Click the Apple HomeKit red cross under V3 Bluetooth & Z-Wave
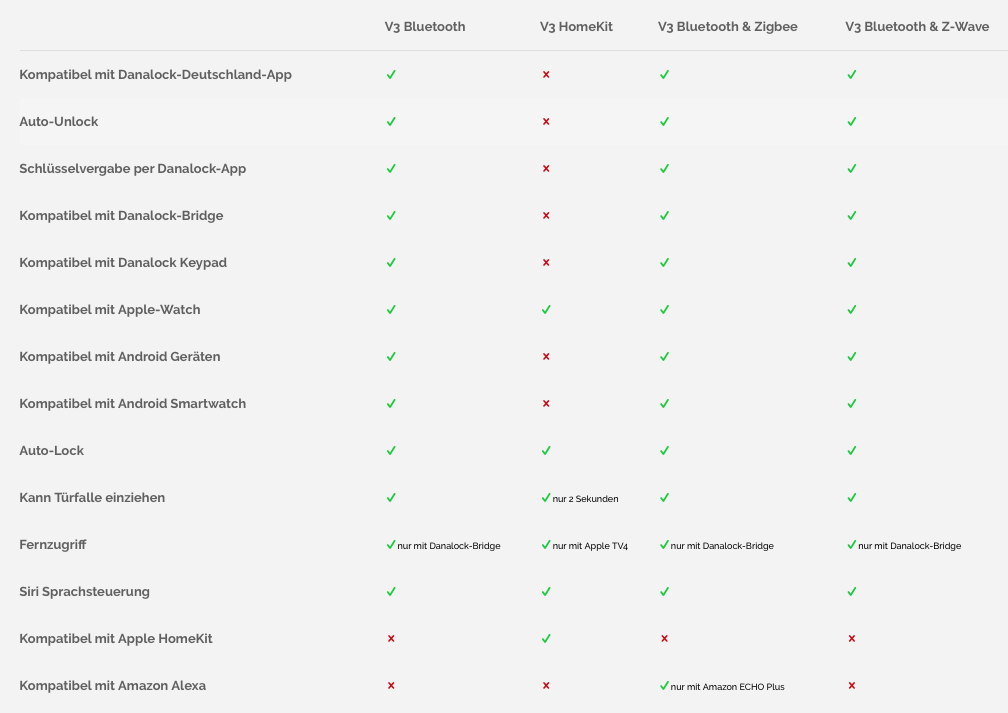Screen dimensions: 1008x713 (x=852, y=639)
